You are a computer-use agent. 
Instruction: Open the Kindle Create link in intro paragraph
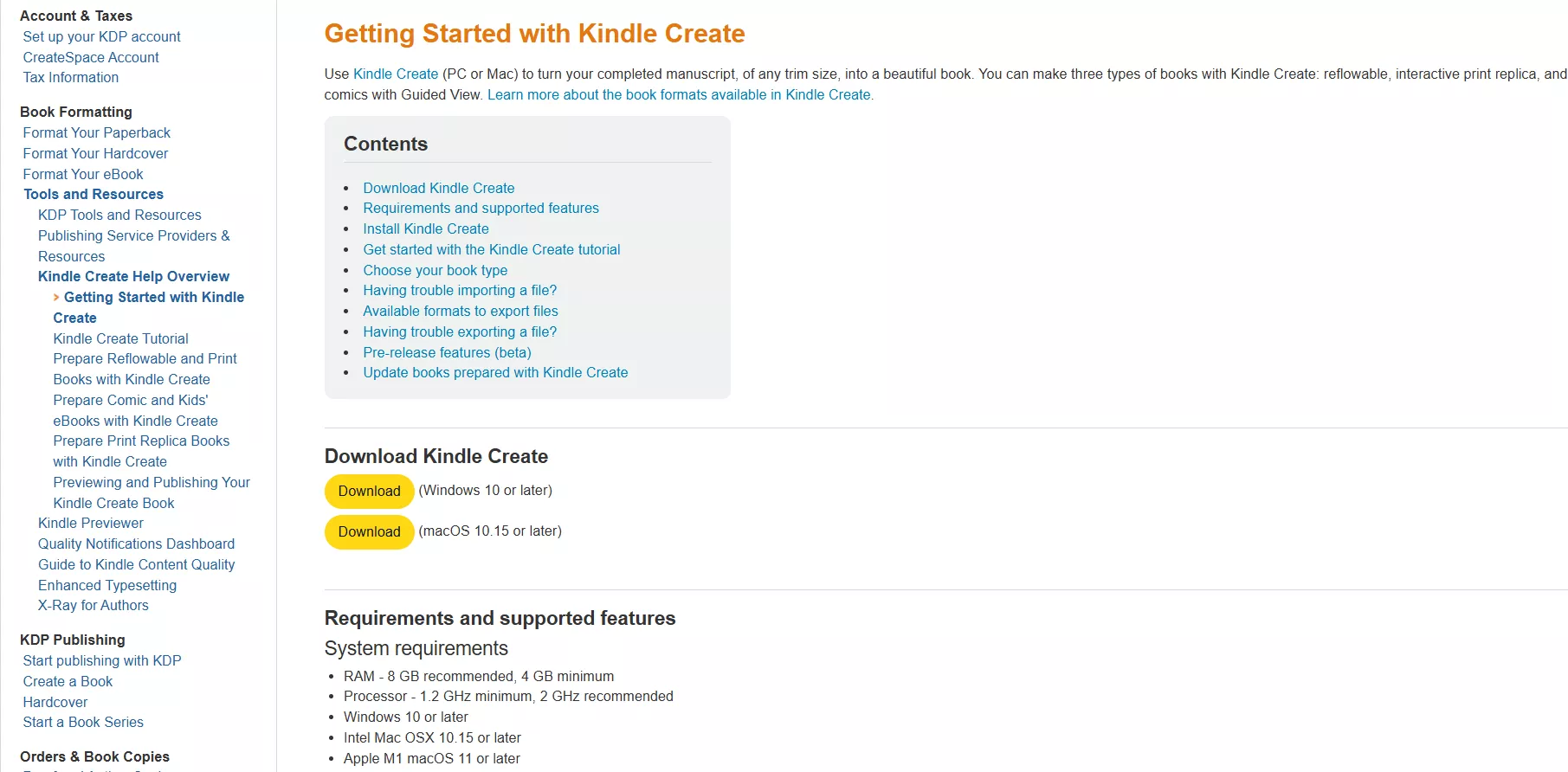coord(395,74)
